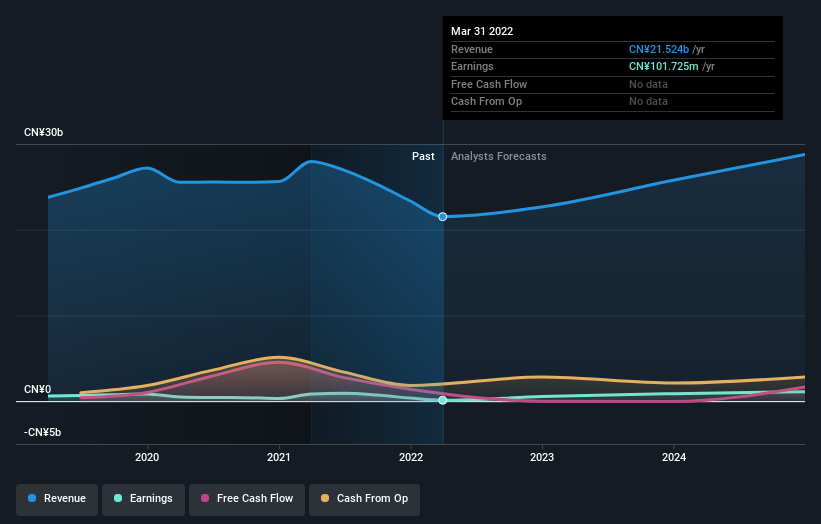Click the tooltip 'Free Cash Flow' row label
Viewport: 821px width, 524px height.
pyautogui.click(x=489, y=84)
